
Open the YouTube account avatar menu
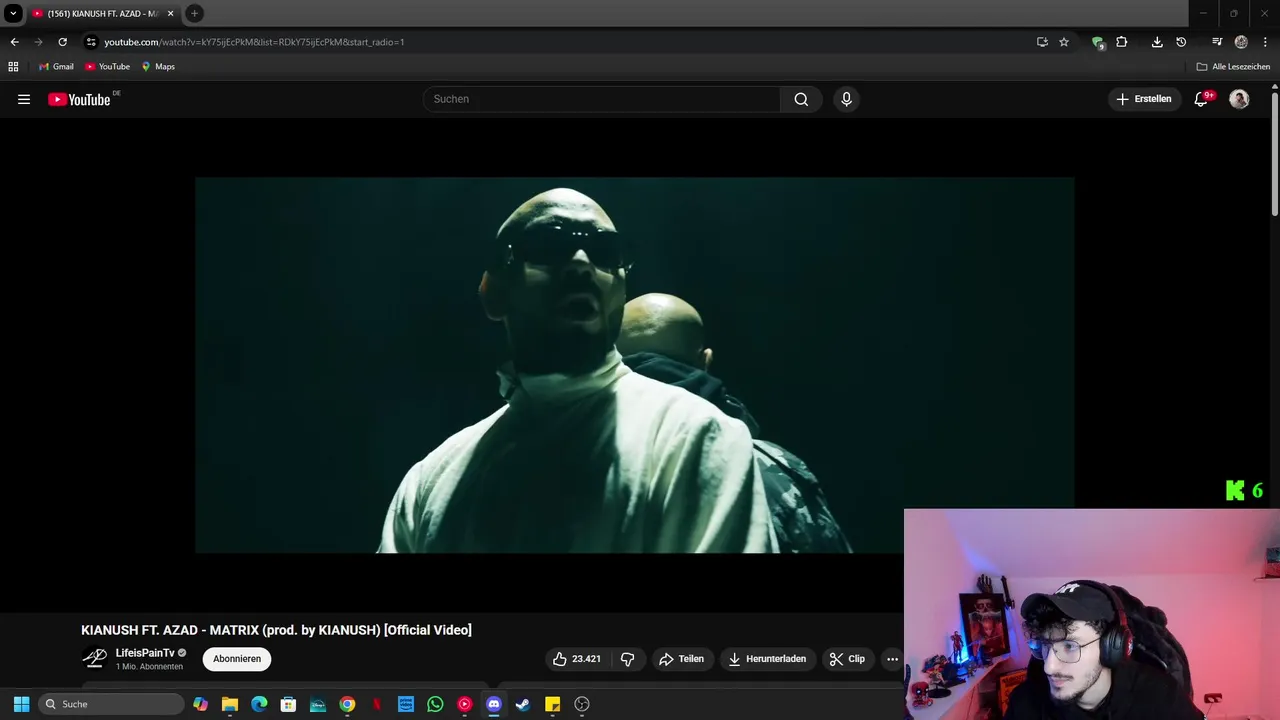point(1239,99)
